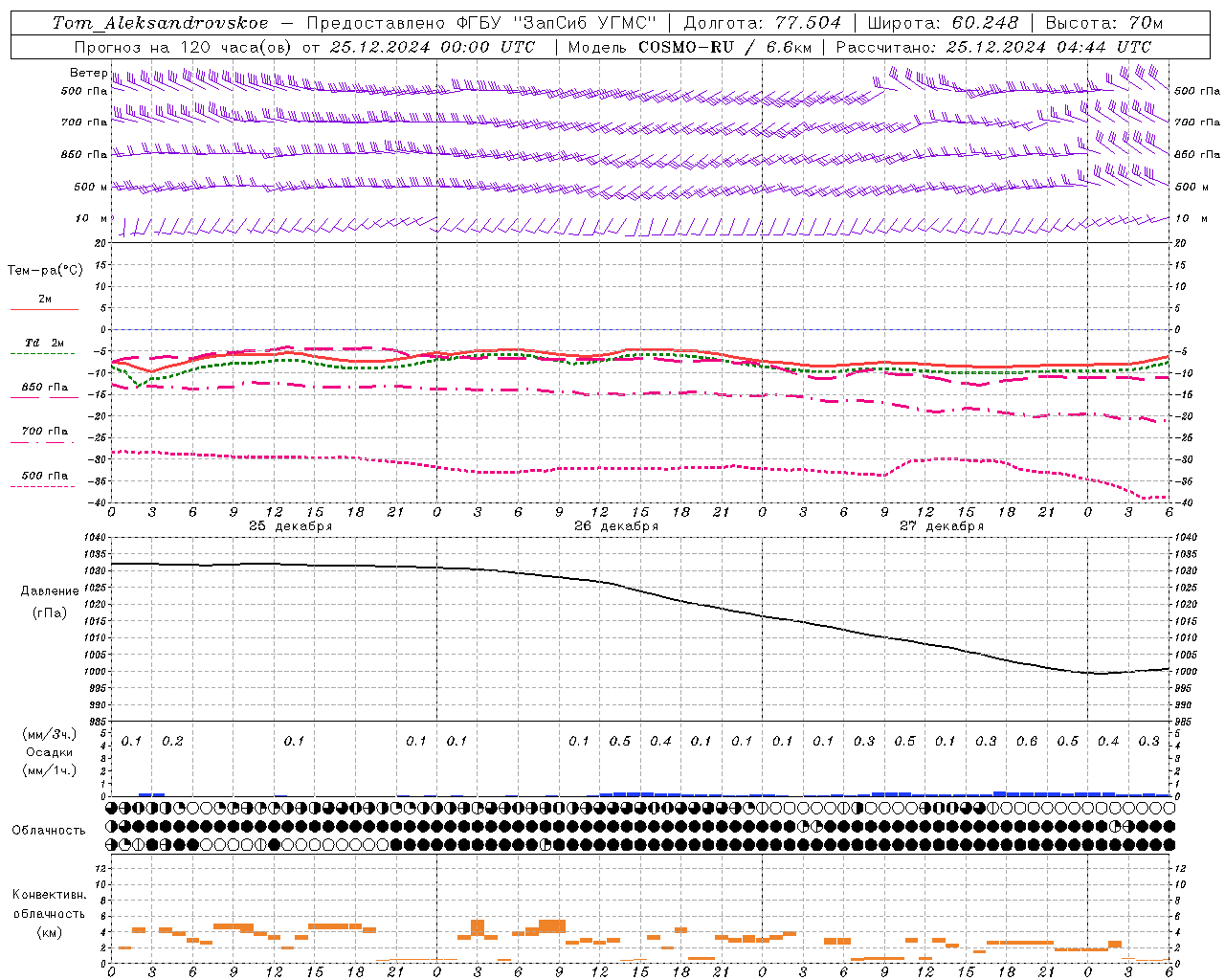1225x980 pixels.
Task: Click the provider text ФГБУ "ЗапСиб УГМС"
Action: tap(559, 22)
